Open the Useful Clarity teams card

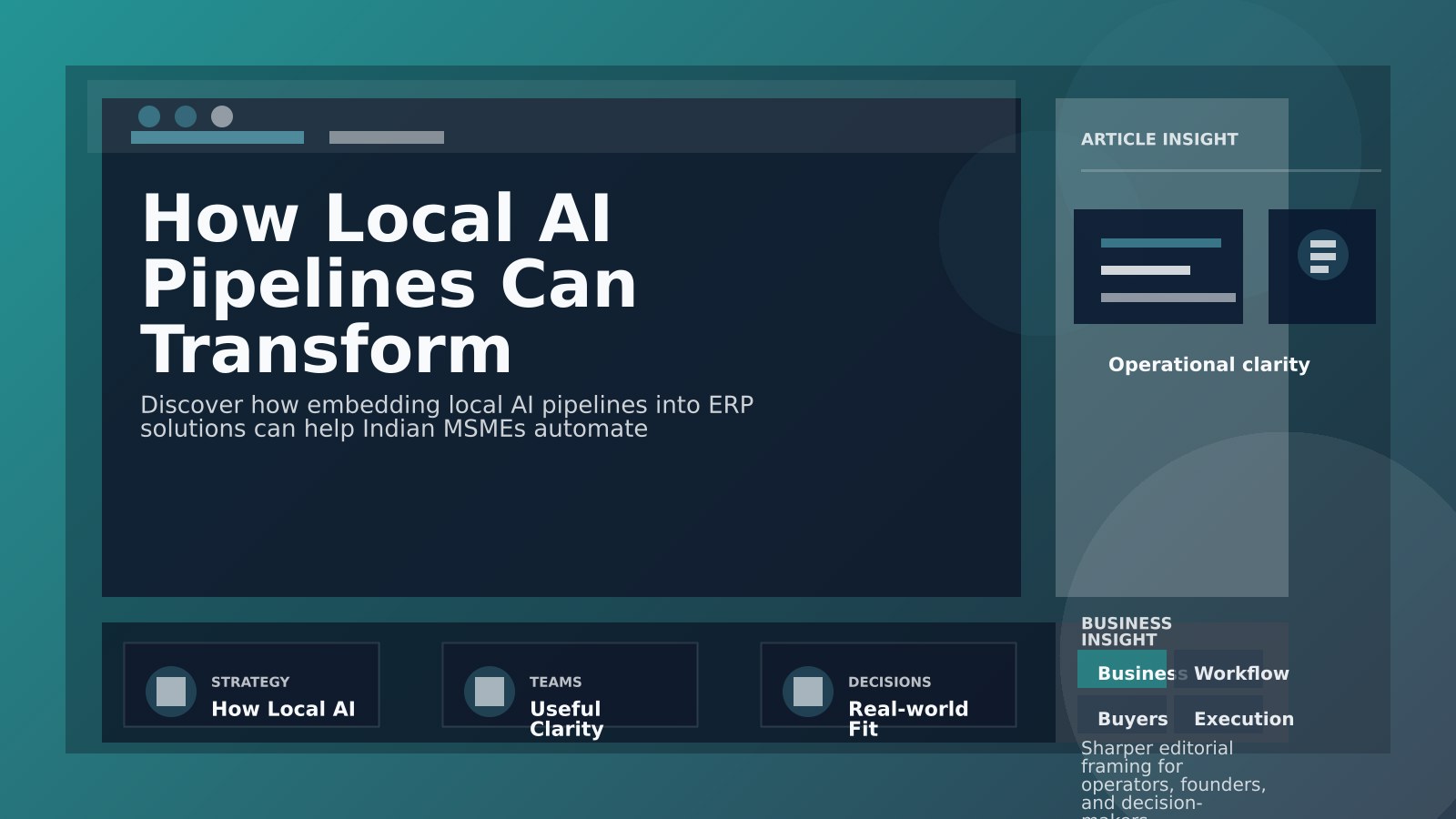[x=570, y=685]
